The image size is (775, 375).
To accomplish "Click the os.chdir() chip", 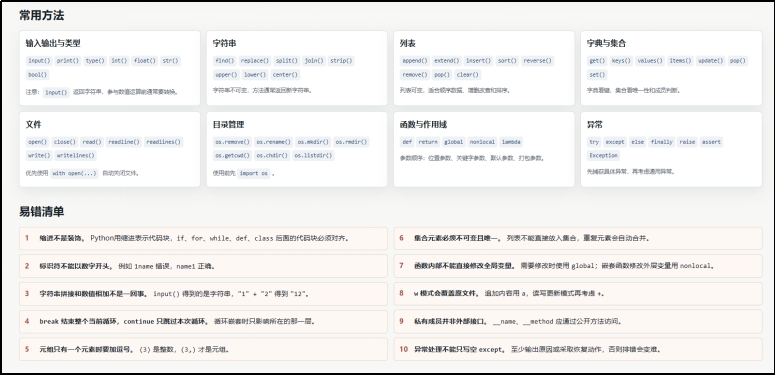I will (x=272, y=155).
